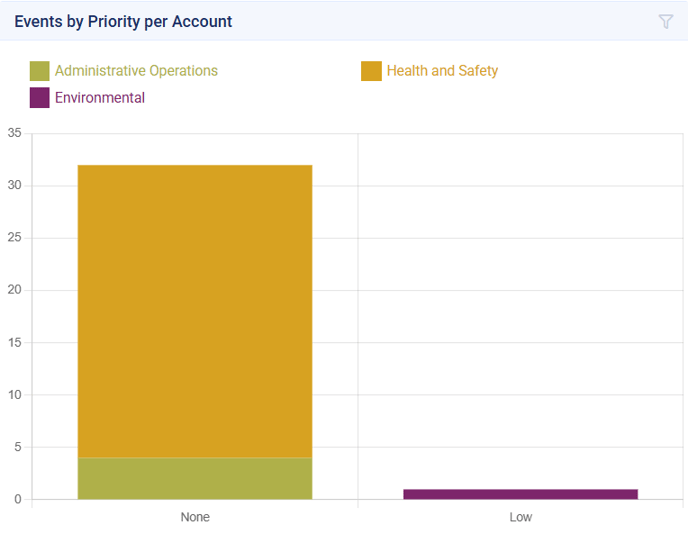Screen dimensions: 688x534
Task: Click the 30 y-axis tick label
Action: click(14, 186)
